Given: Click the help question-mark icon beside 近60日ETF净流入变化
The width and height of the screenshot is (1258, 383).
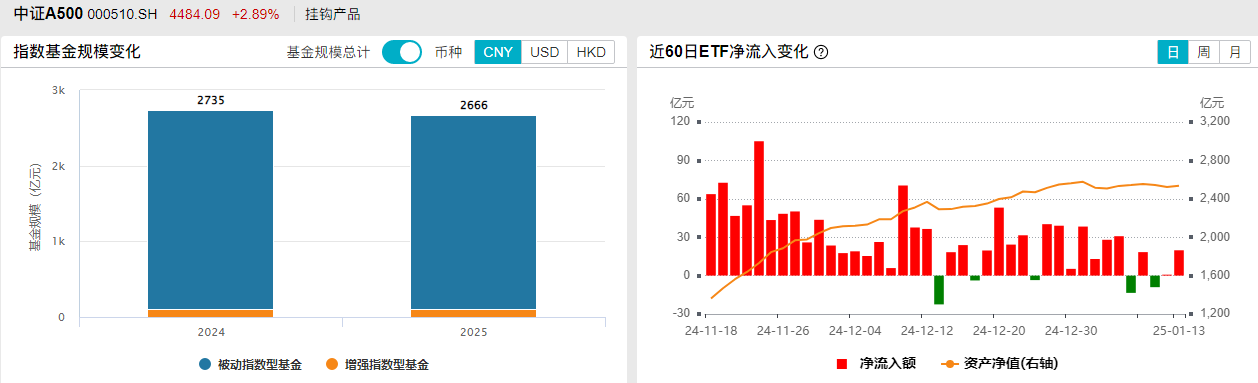Looking at the screenshot, I should (x=821, y=53).
